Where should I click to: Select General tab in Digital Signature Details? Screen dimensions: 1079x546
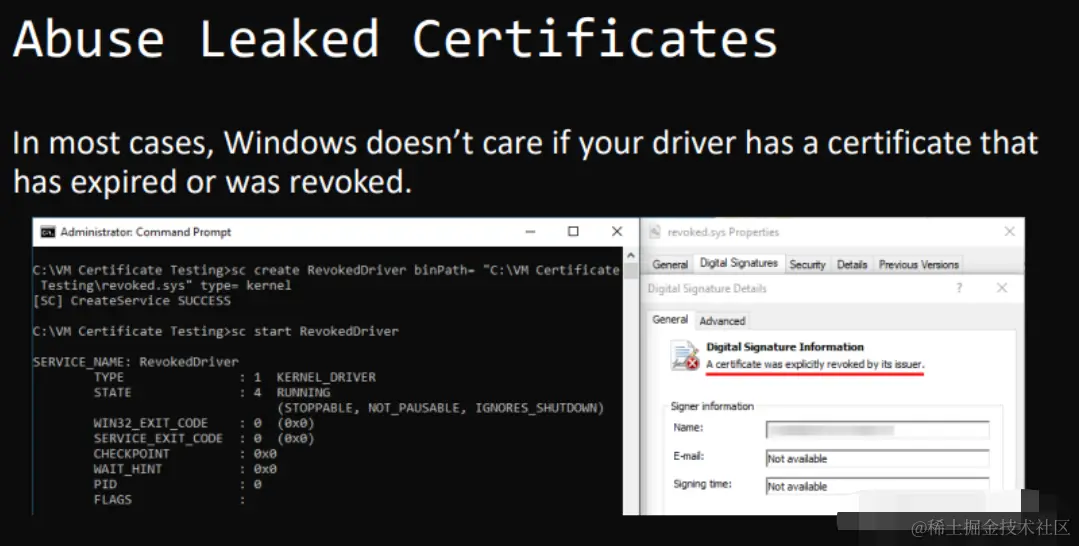tap(670, 319)
